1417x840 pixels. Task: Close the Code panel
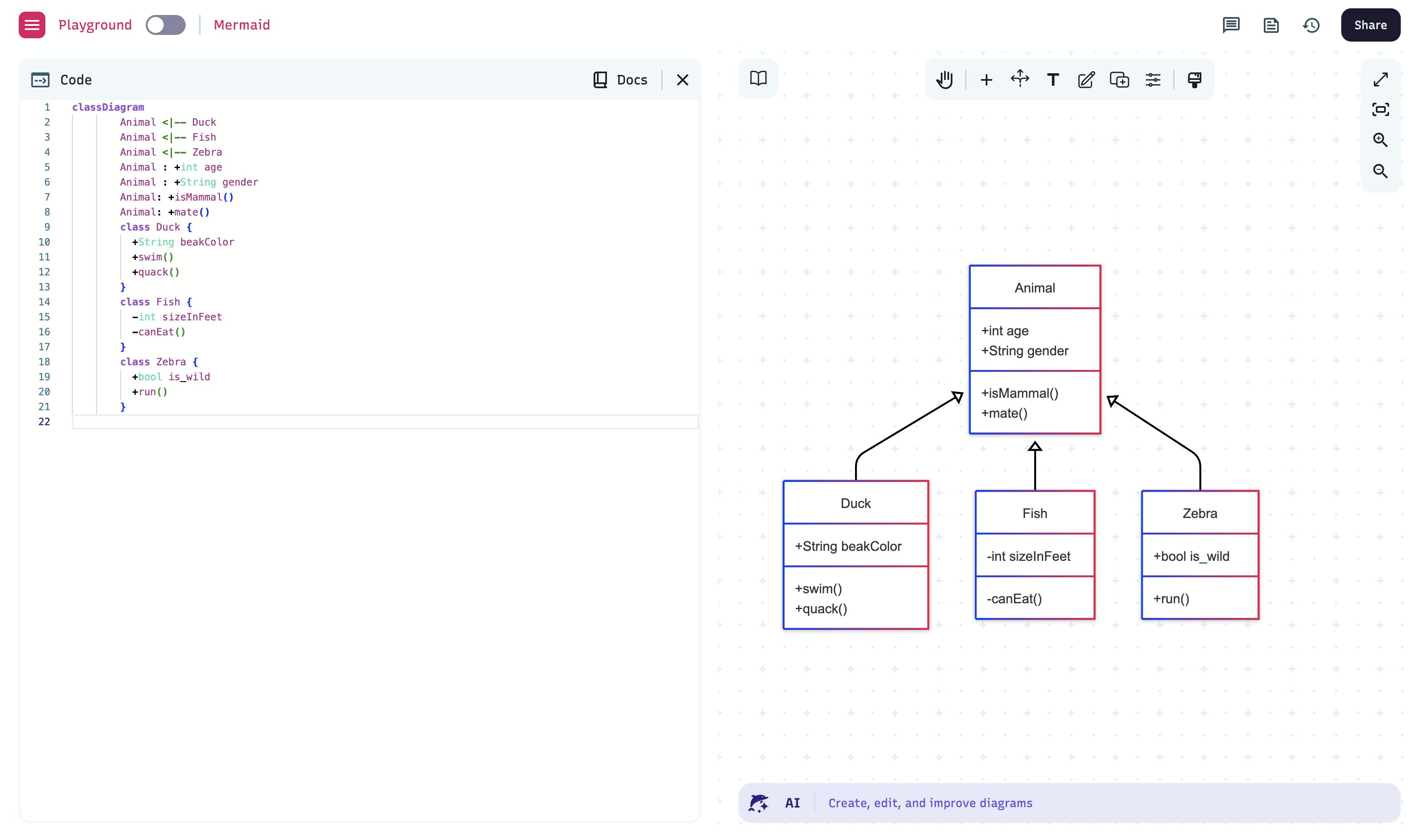[682, 80]
